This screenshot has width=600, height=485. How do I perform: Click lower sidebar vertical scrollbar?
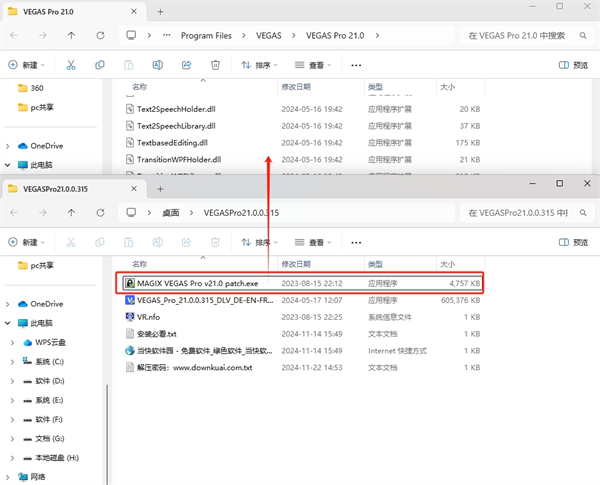(107, 434)
